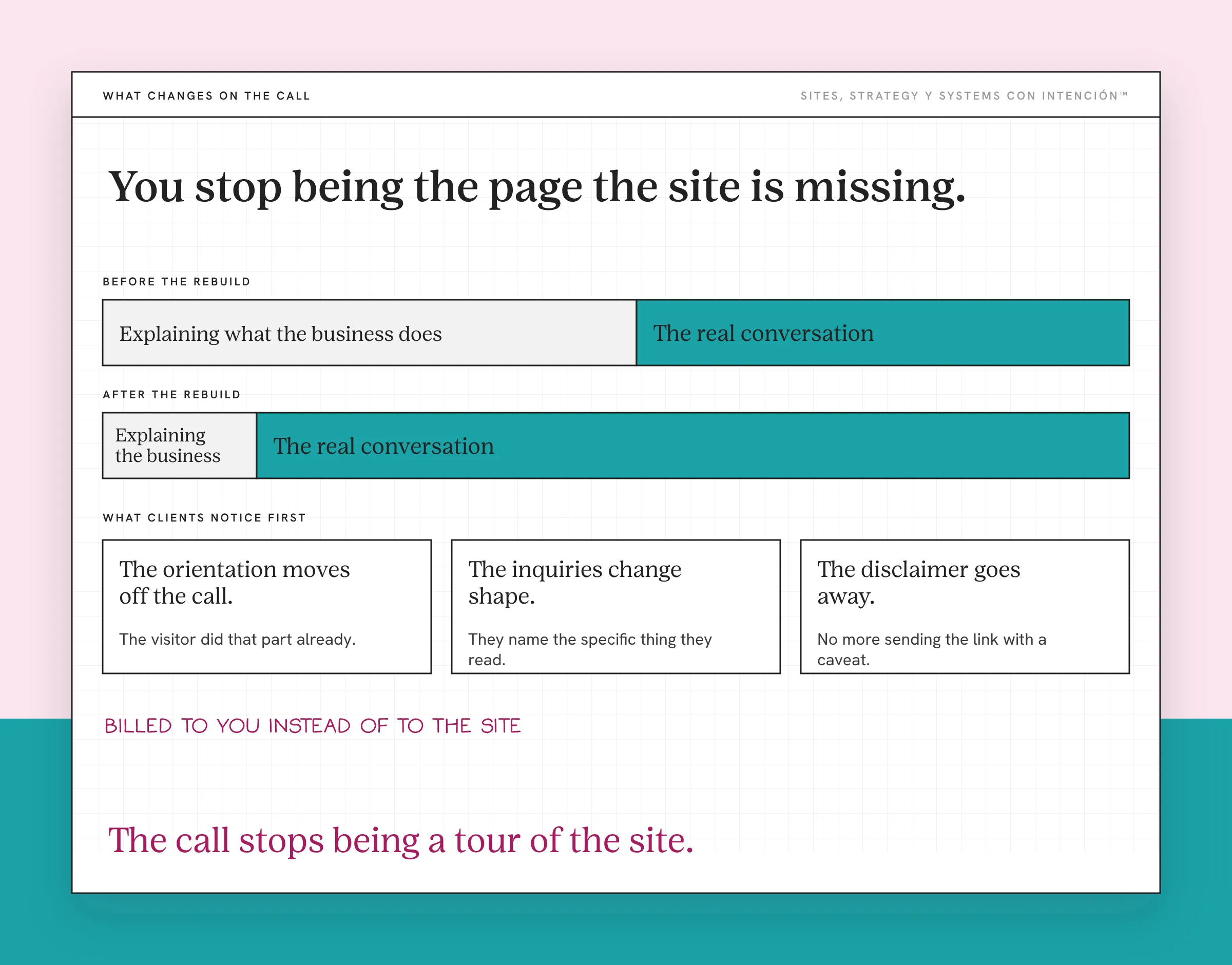The height and width of the screenshot is (965, 1232).
Task: Click the heading 'The orientation moves off the call.'
Action: [235, 583]
